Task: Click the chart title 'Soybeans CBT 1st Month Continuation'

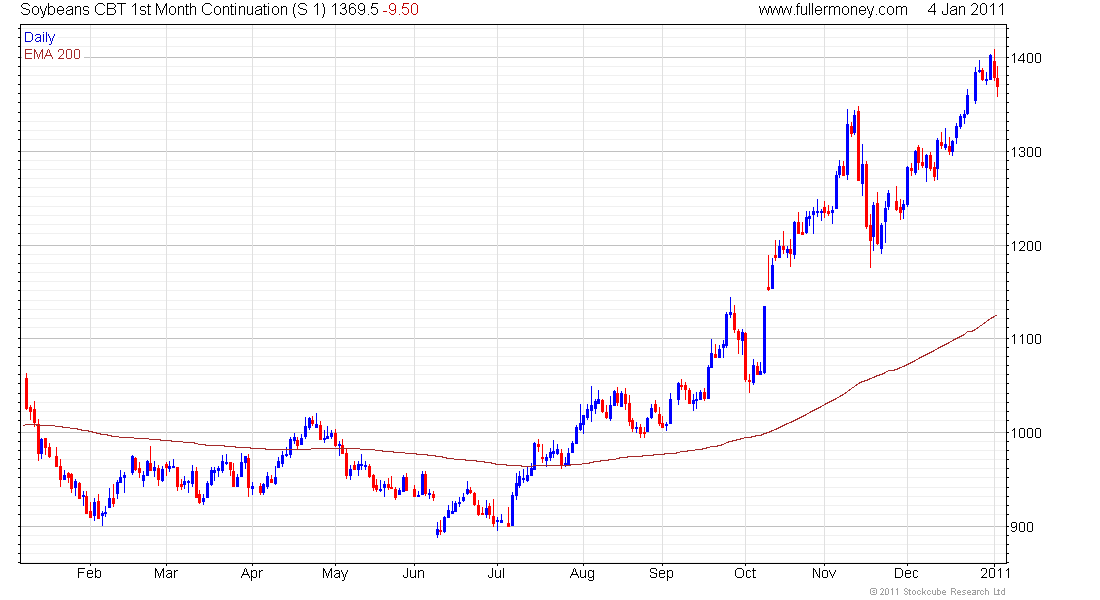Action: pyautogui.click(x=154, y=9)
